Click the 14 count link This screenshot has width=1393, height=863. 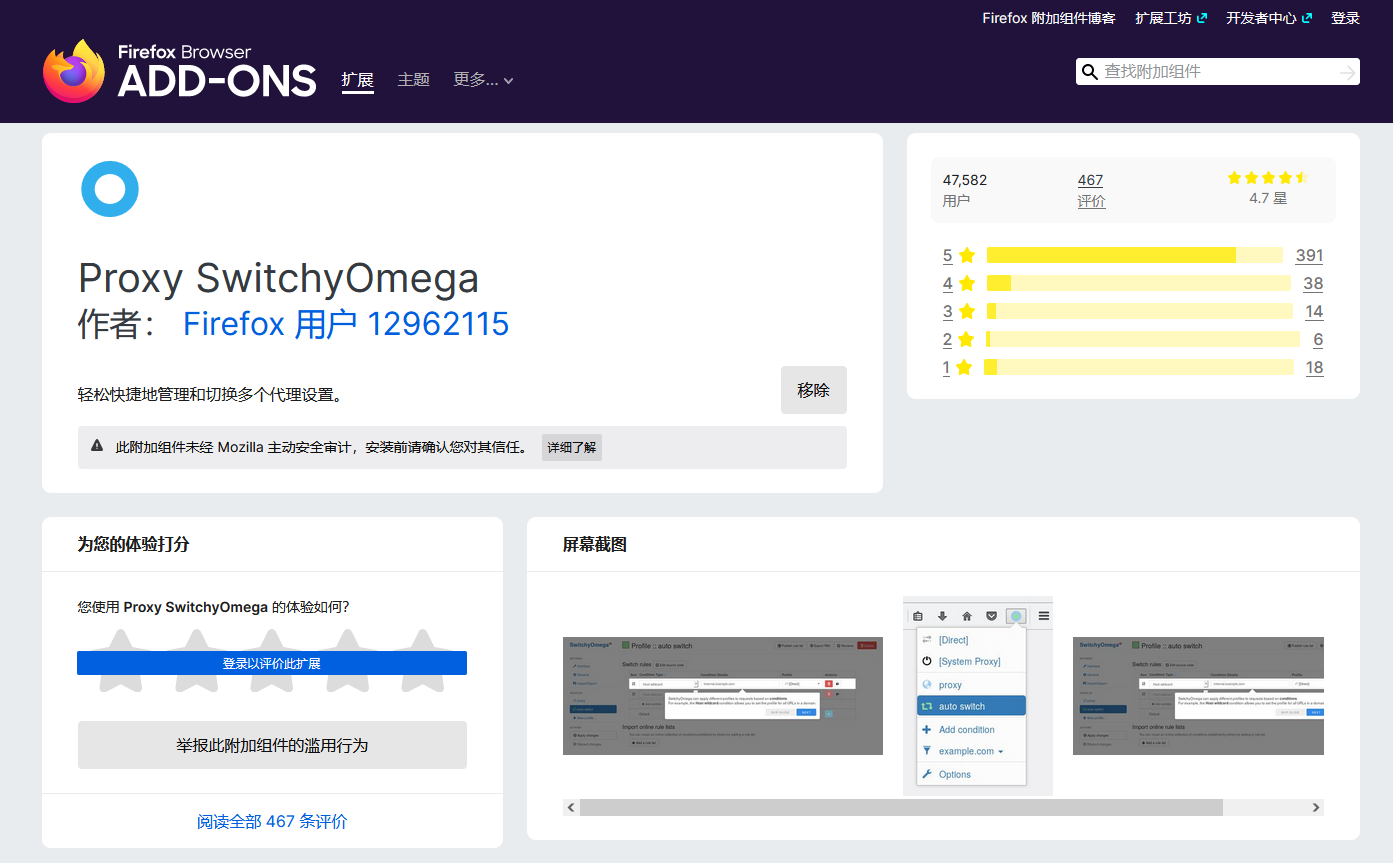(x=1314, y=311)
